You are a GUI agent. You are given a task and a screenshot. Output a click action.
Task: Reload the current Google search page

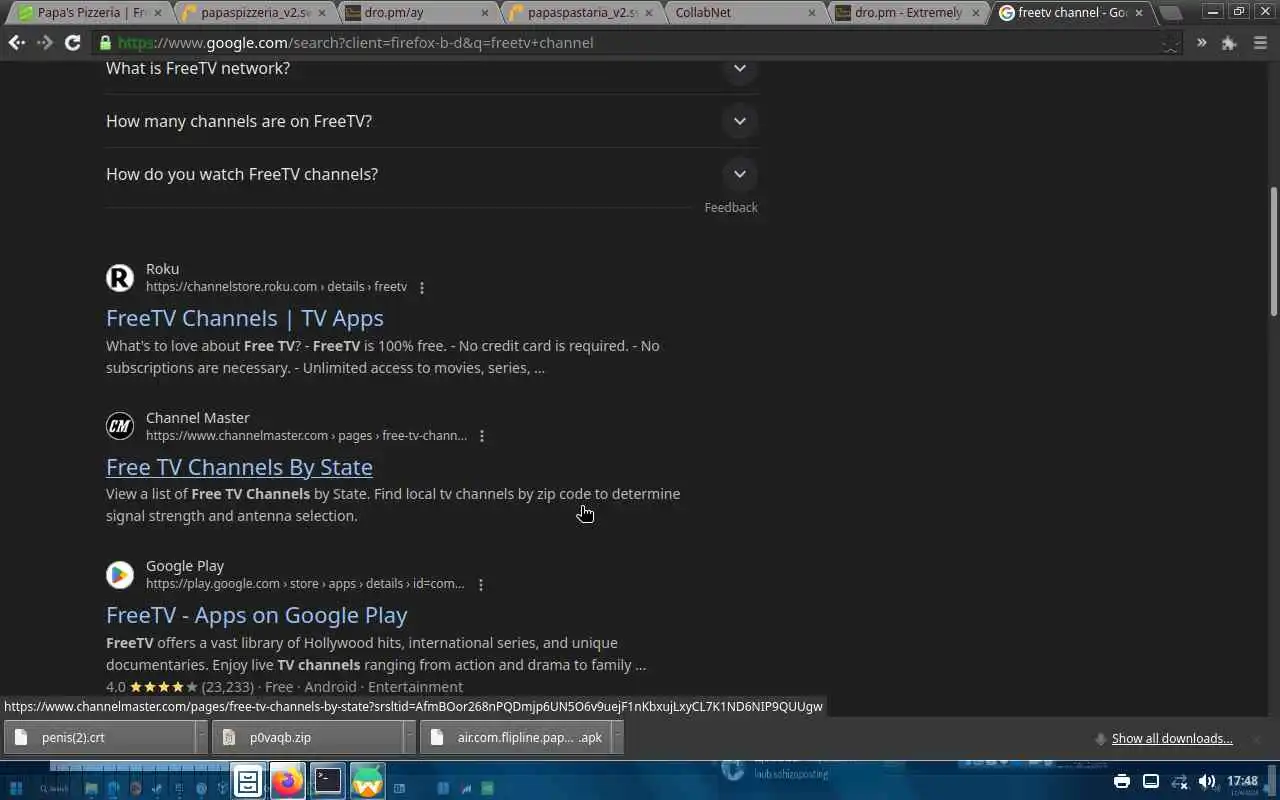click(72, 43)
